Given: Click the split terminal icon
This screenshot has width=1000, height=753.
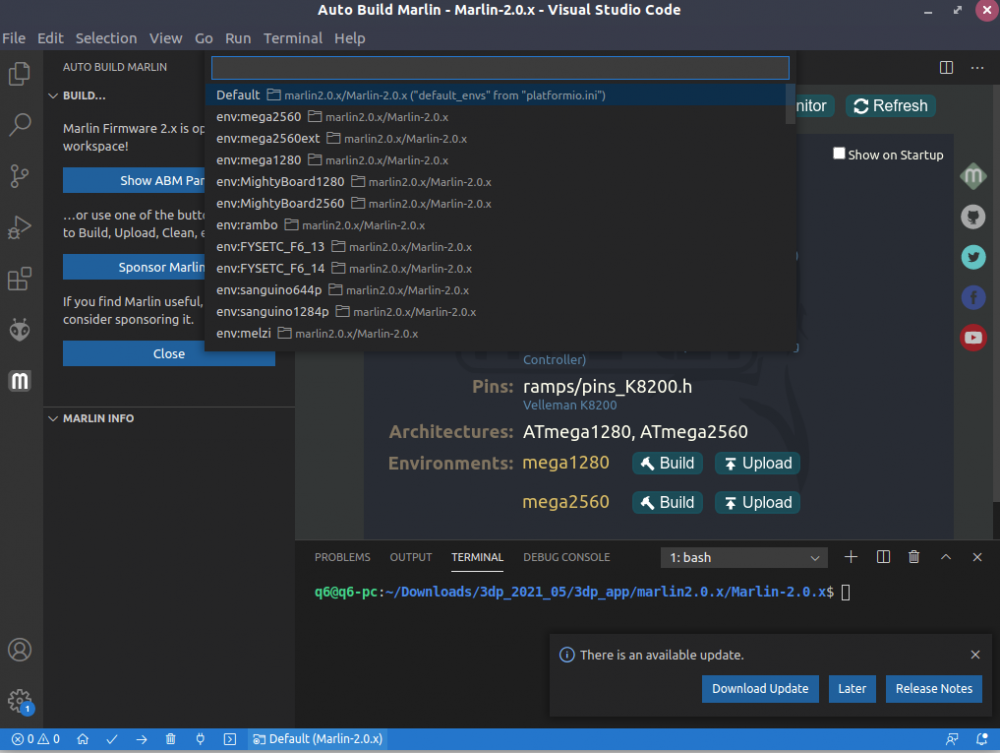Looking at the screenshot, I should pos(883,557).
